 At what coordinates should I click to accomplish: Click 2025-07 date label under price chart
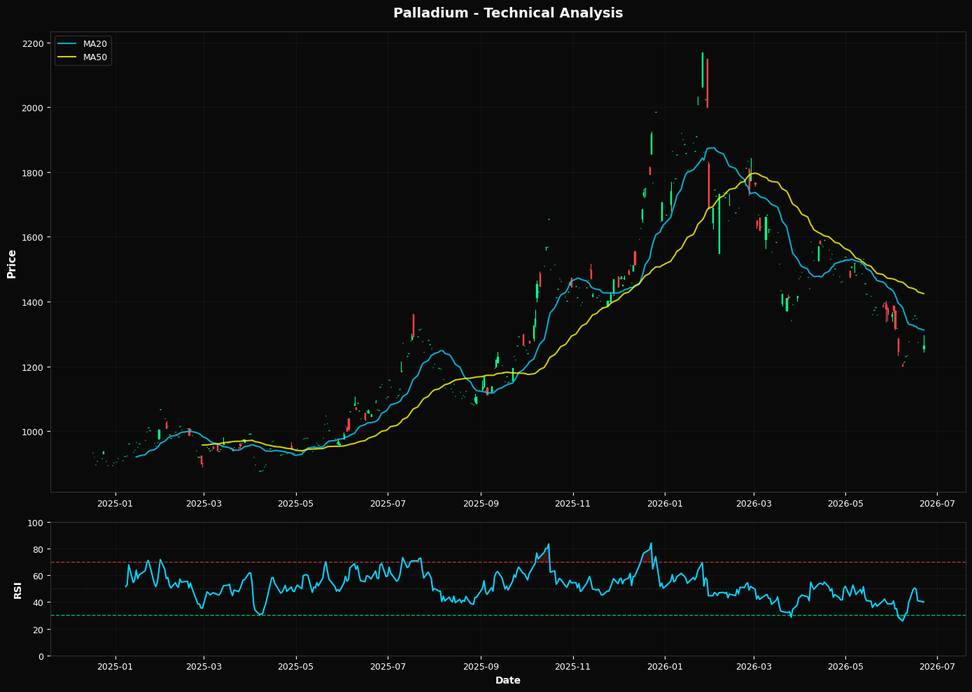[388, 504]
